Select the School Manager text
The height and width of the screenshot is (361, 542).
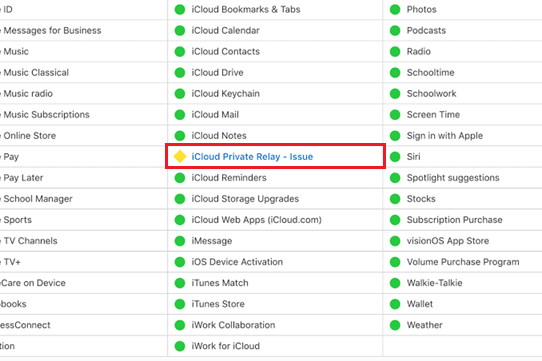point(38,199)
